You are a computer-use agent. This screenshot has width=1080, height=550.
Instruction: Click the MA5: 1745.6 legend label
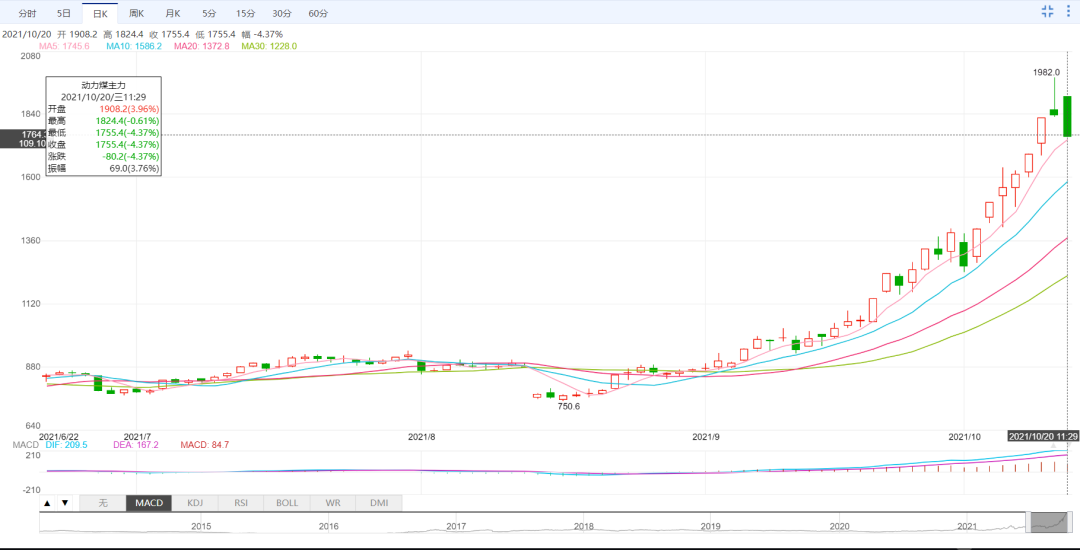click(x=64, y=45)
